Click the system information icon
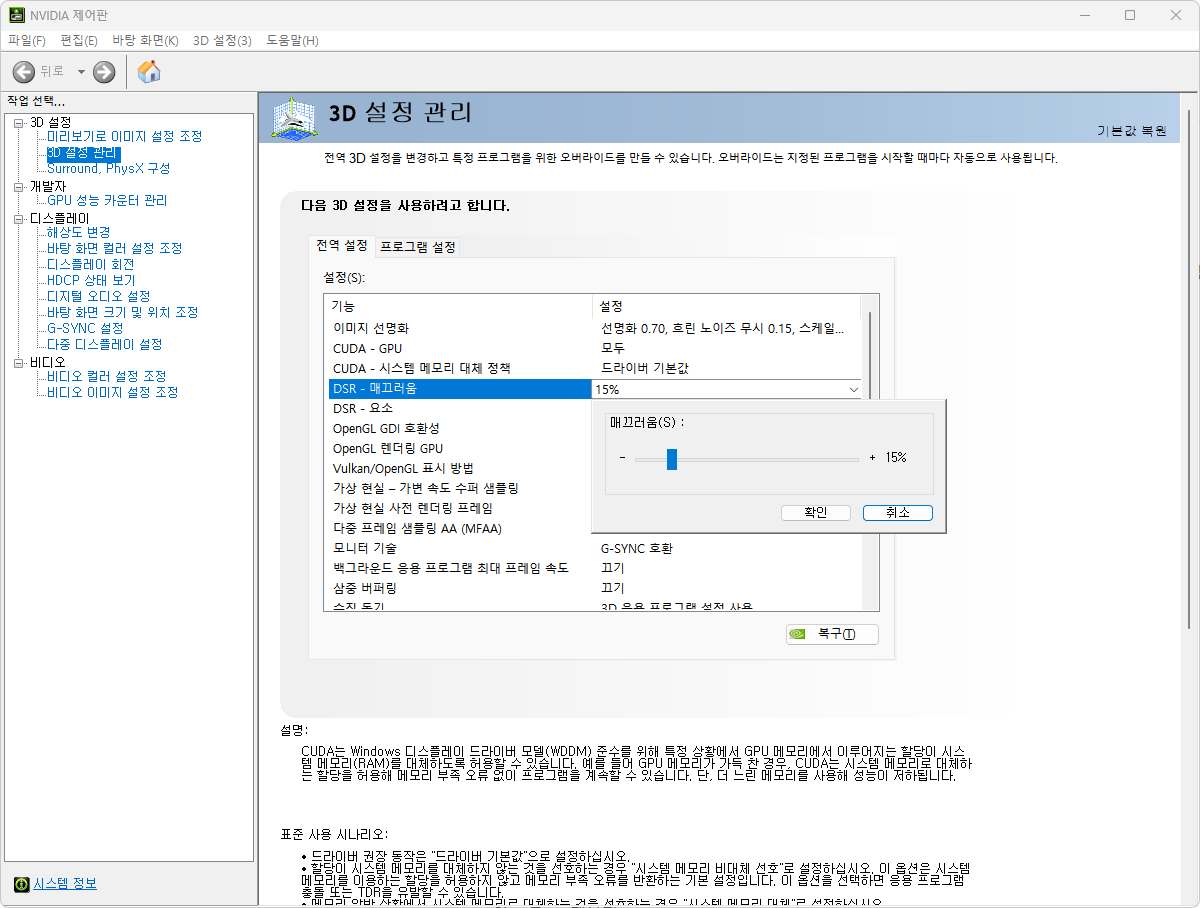The height and width of the screenshot is (908, 1200). point(21,884)
